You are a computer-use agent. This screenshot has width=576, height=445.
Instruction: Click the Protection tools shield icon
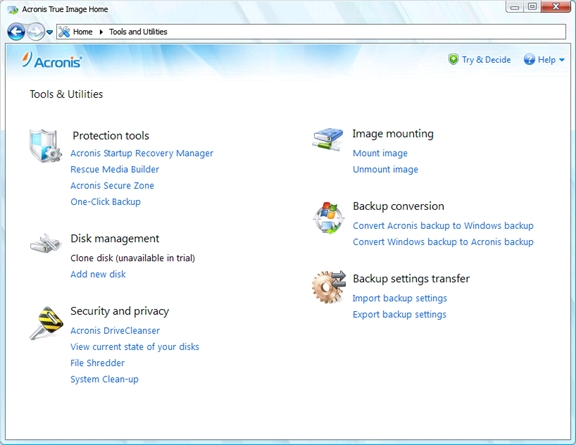click(45, 146)
